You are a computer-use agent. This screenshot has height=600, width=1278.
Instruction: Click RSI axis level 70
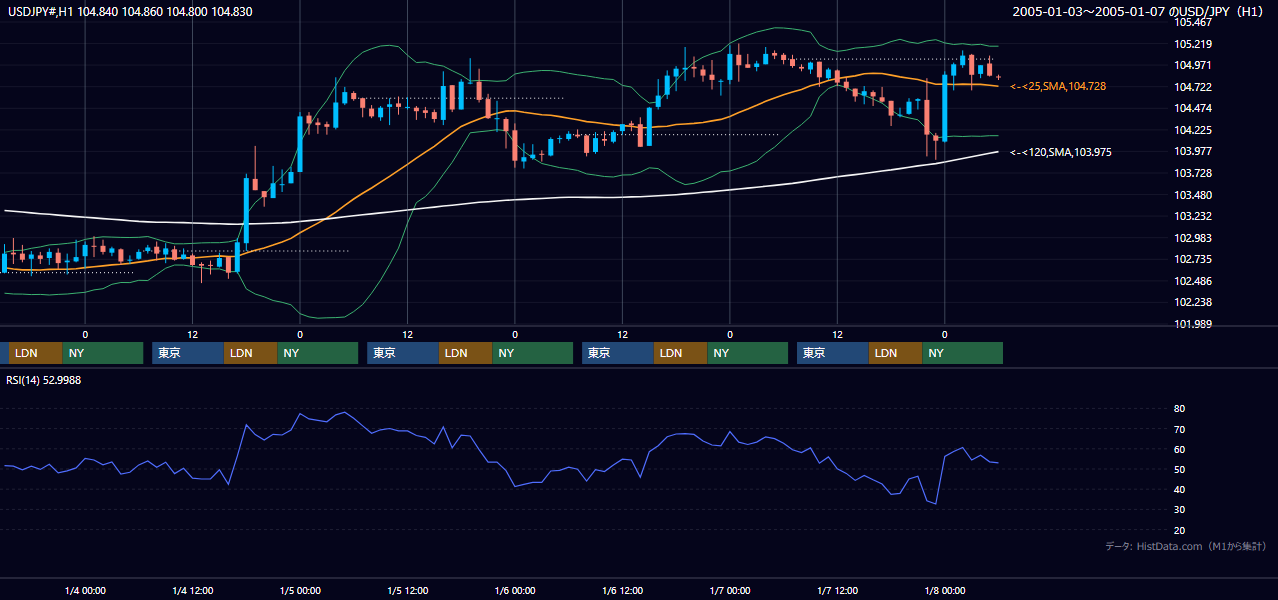tap(1180, 429)
